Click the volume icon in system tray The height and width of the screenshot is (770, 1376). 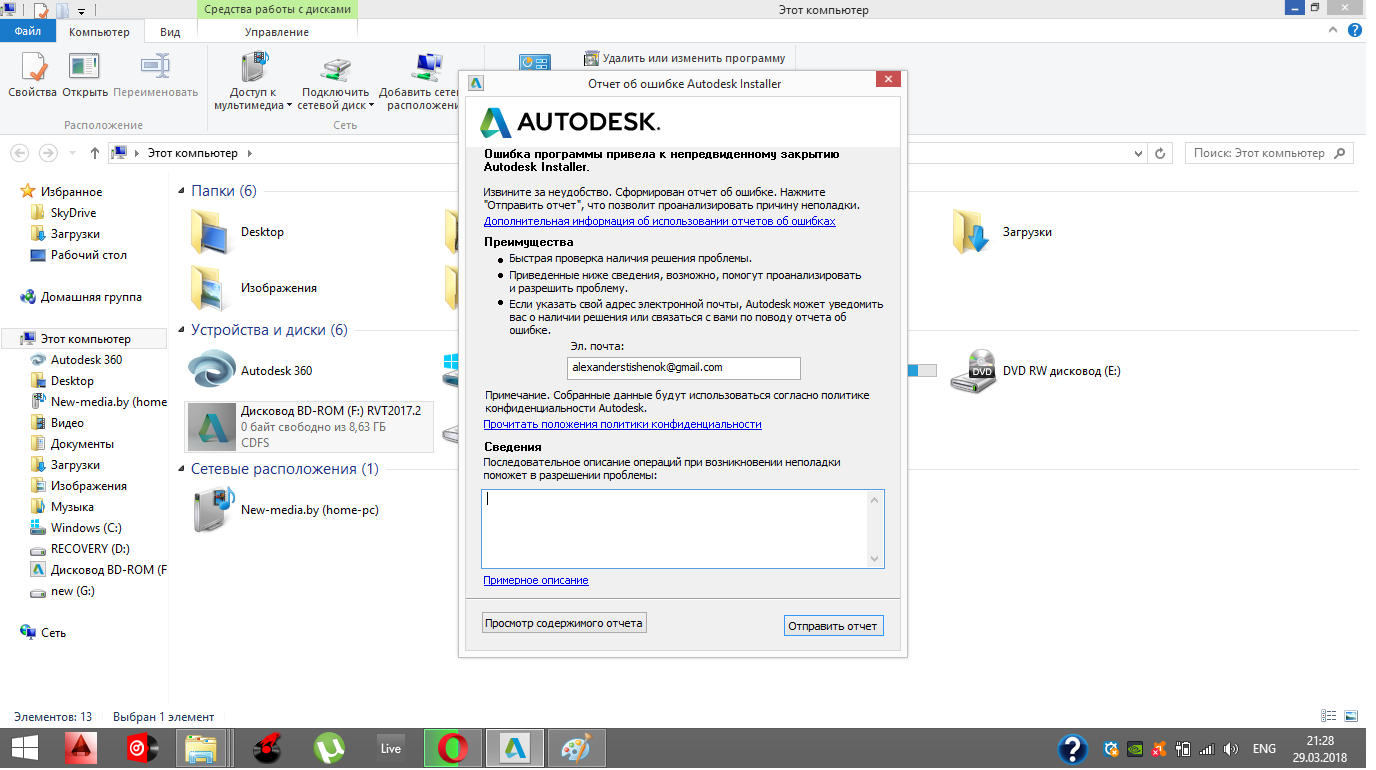click(1230, 748)
